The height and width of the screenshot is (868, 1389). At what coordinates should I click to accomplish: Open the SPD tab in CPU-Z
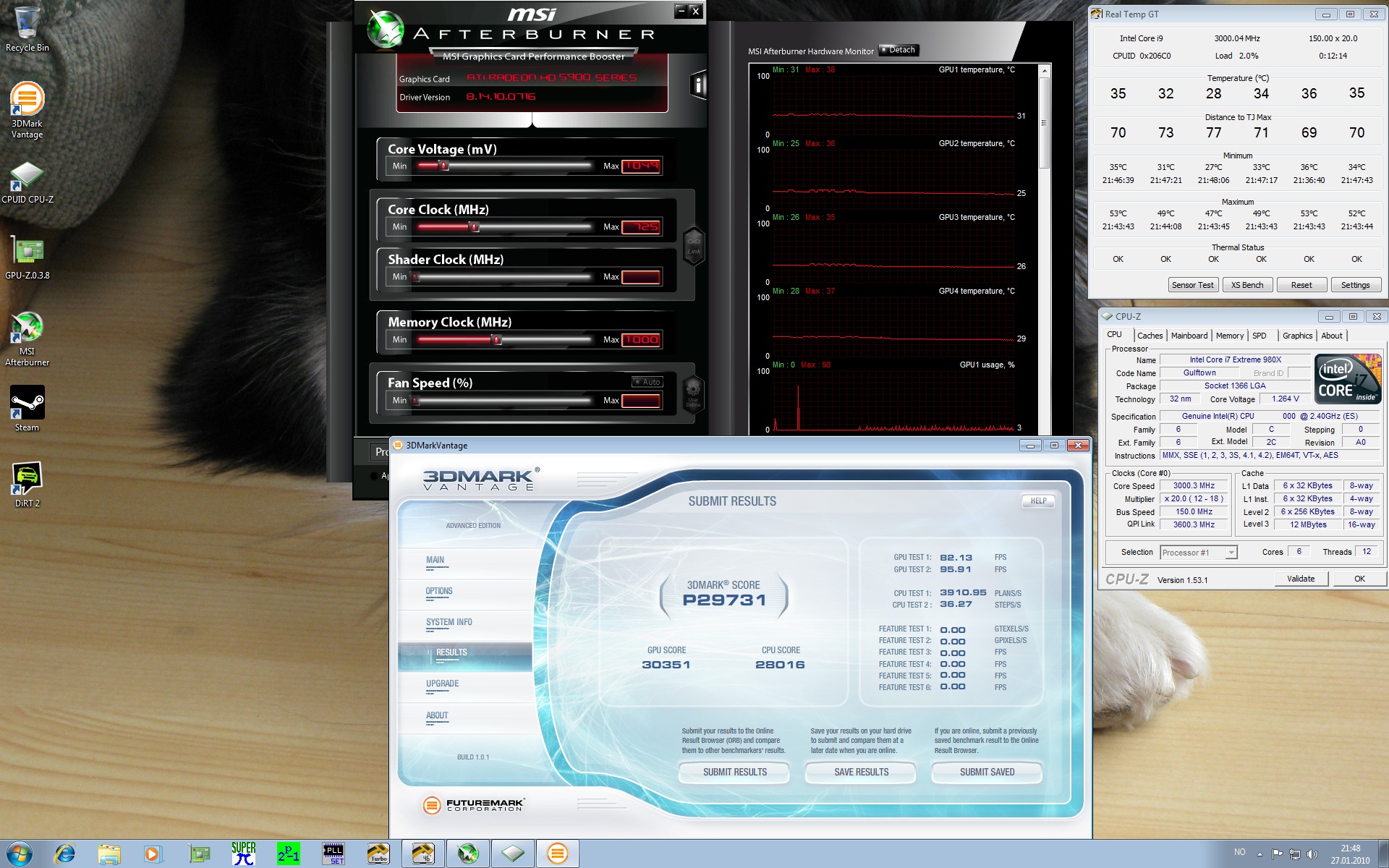[1260, 336]
